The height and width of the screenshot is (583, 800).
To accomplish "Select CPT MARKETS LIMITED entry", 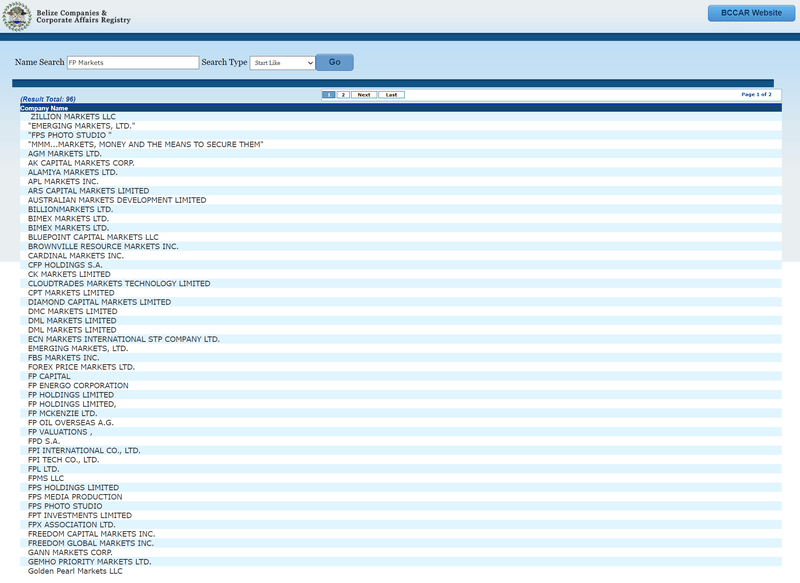I will 71,293.
